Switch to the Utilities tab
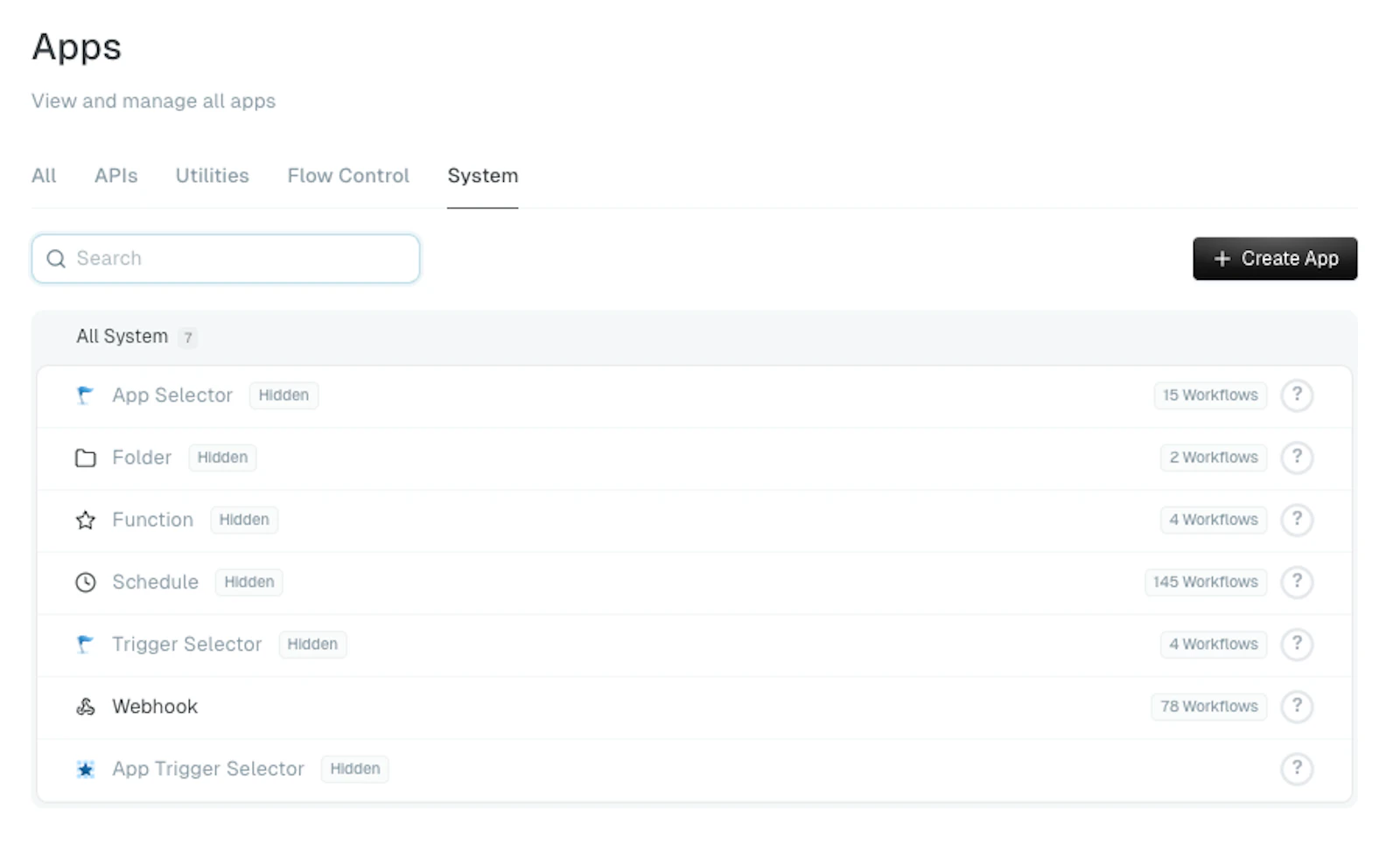Viewport: 1400px width, 844px height. pos(212,176)
